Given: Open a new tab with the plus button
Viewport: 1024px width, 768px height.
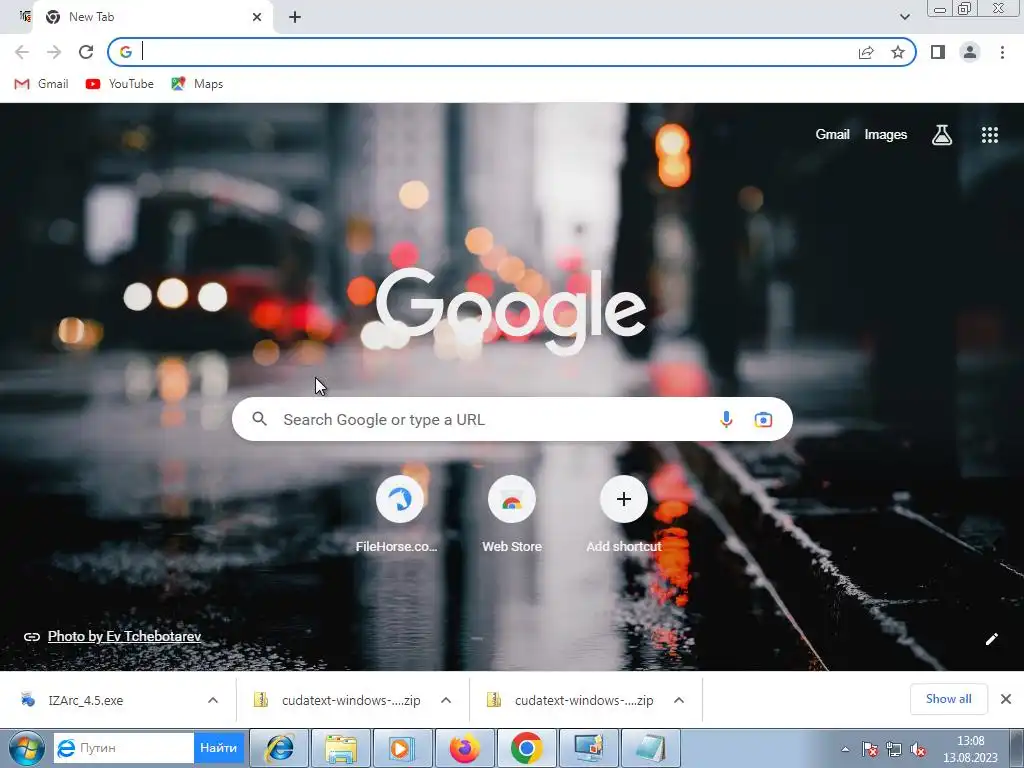Looking at the screenshot, I should point(295,17).
